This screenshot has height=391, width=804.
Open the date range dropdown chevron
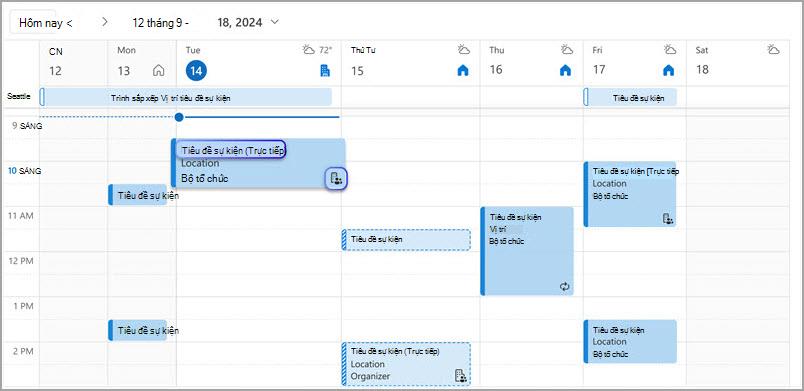click(275, 22)
